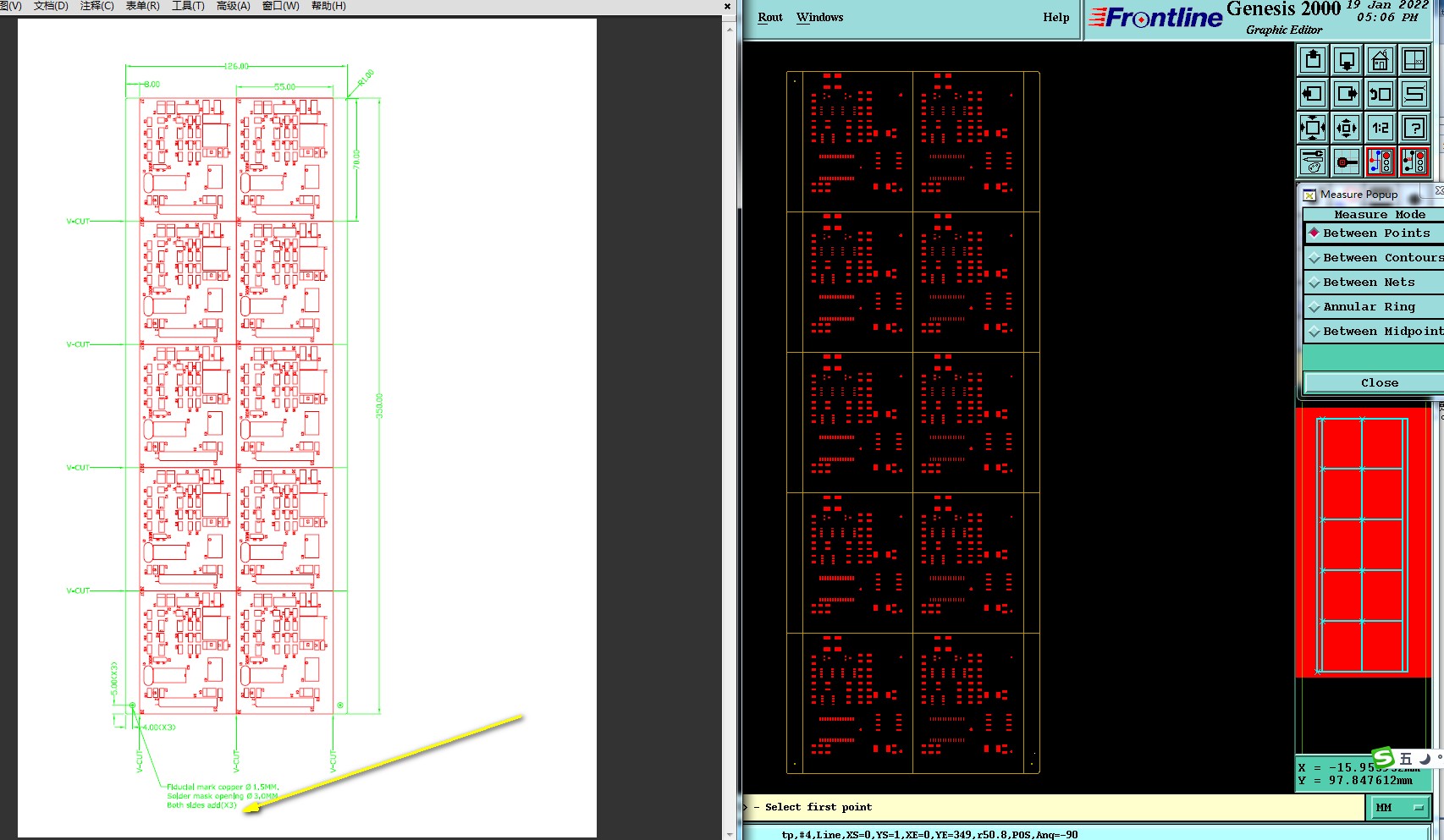Open the 工具(T) menu in PDF viewer

(188, 6)
